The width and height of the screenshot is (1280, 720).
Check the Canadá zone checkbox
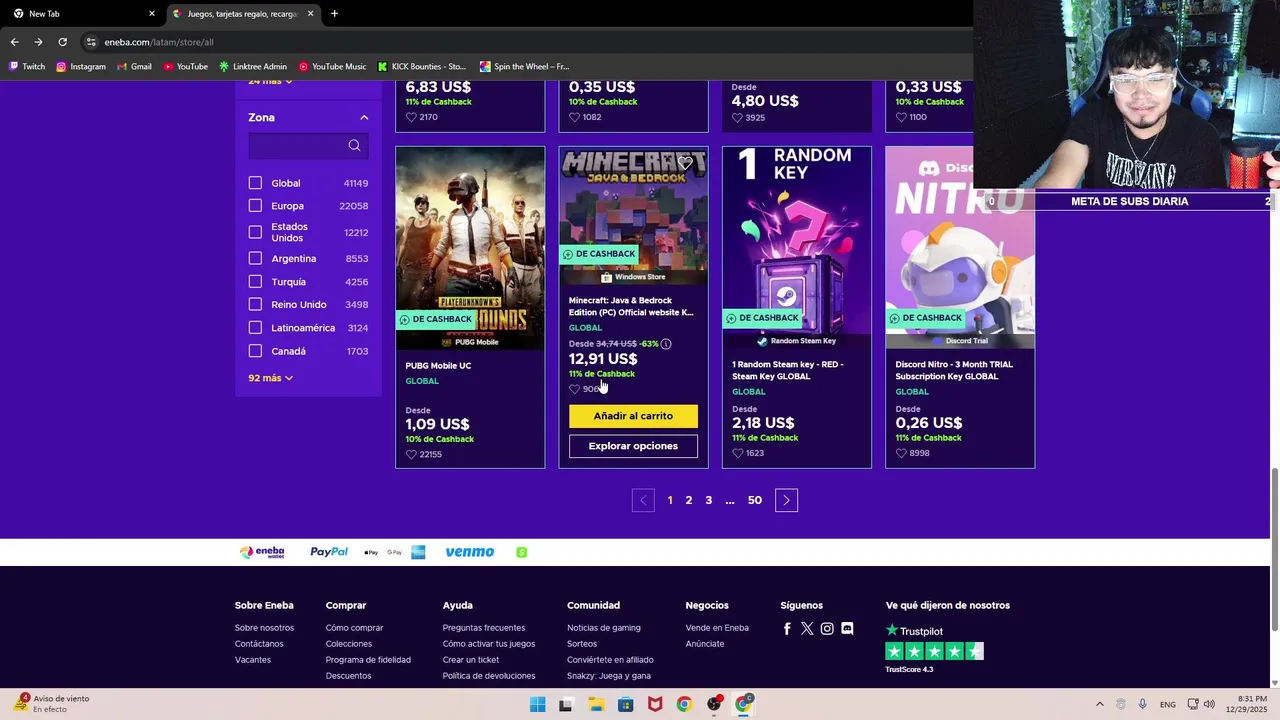point(255,351)
